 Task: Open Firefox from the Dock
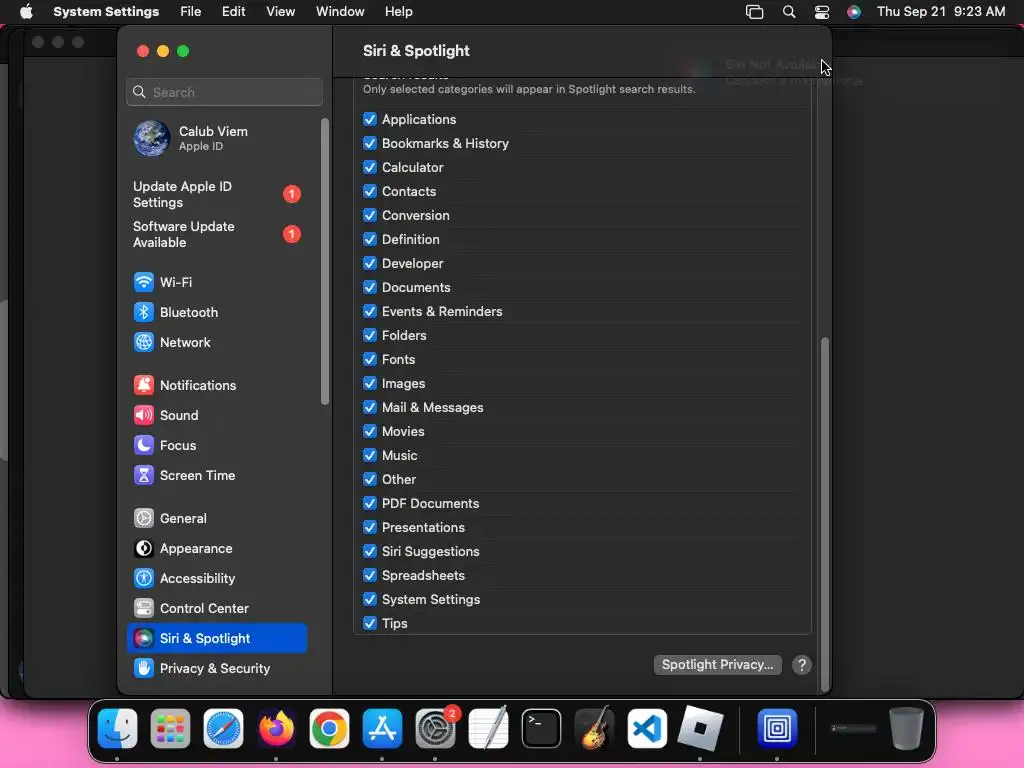click(x=276, y=728)
